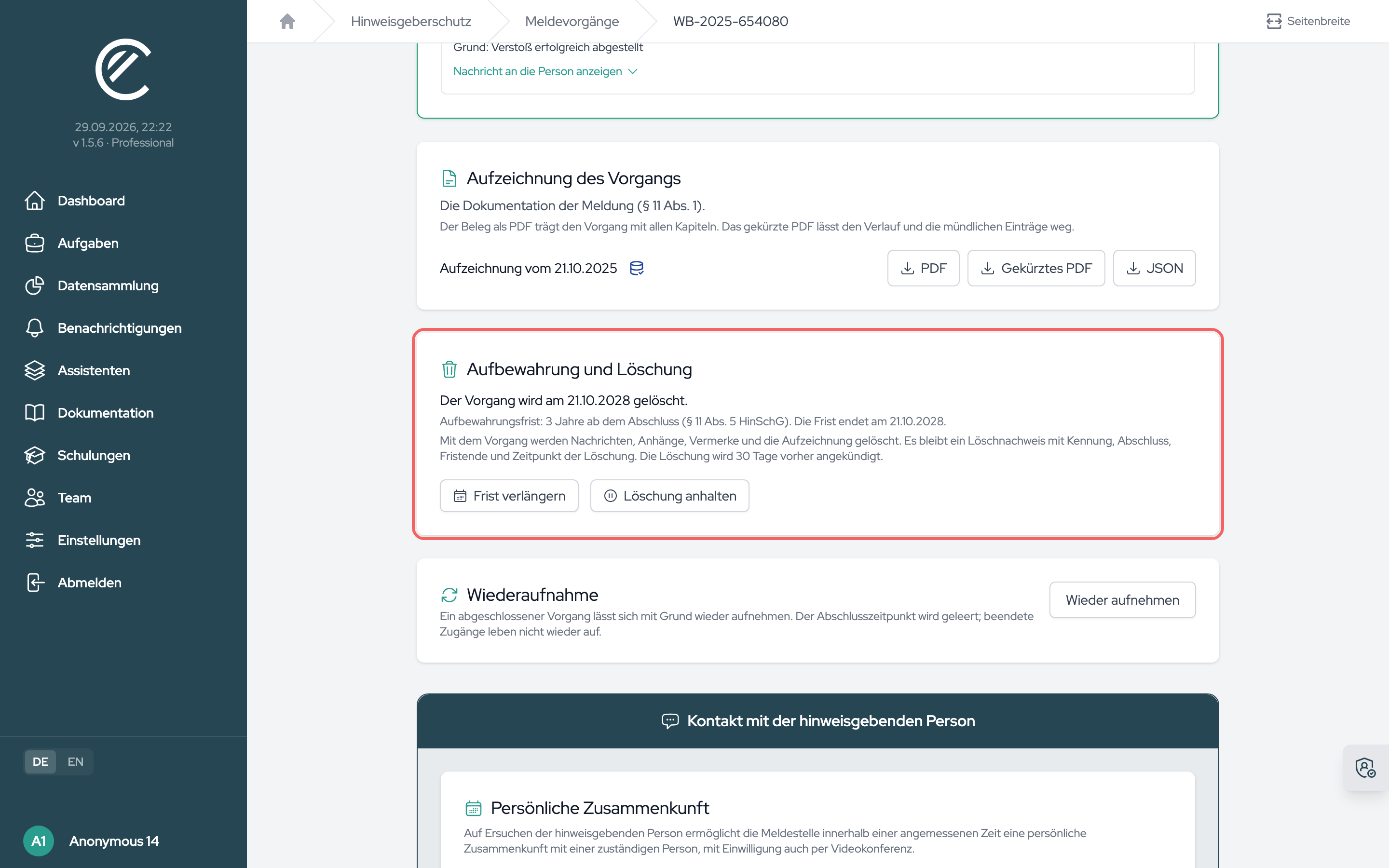
Task: Click the trash icon by Aufbewahrung und Löschung
Action: click(x=449, y=369)
